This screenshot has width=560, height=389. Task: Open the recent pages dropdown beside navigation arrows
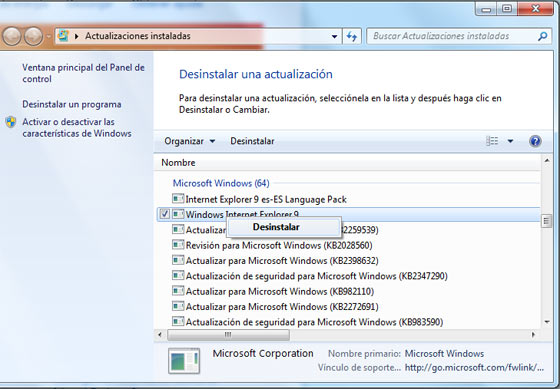pyautogui.click(x=49, y=36)
